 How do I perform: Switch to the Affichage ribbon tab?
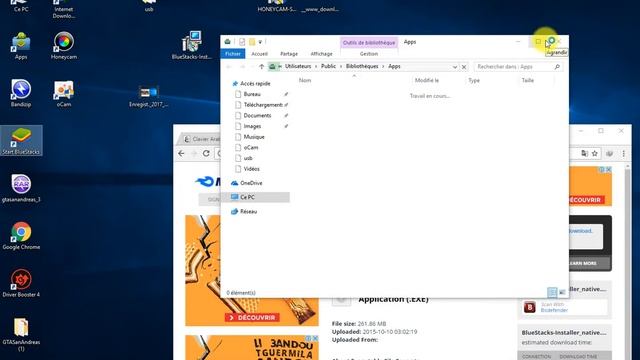[x=321, y=54]
